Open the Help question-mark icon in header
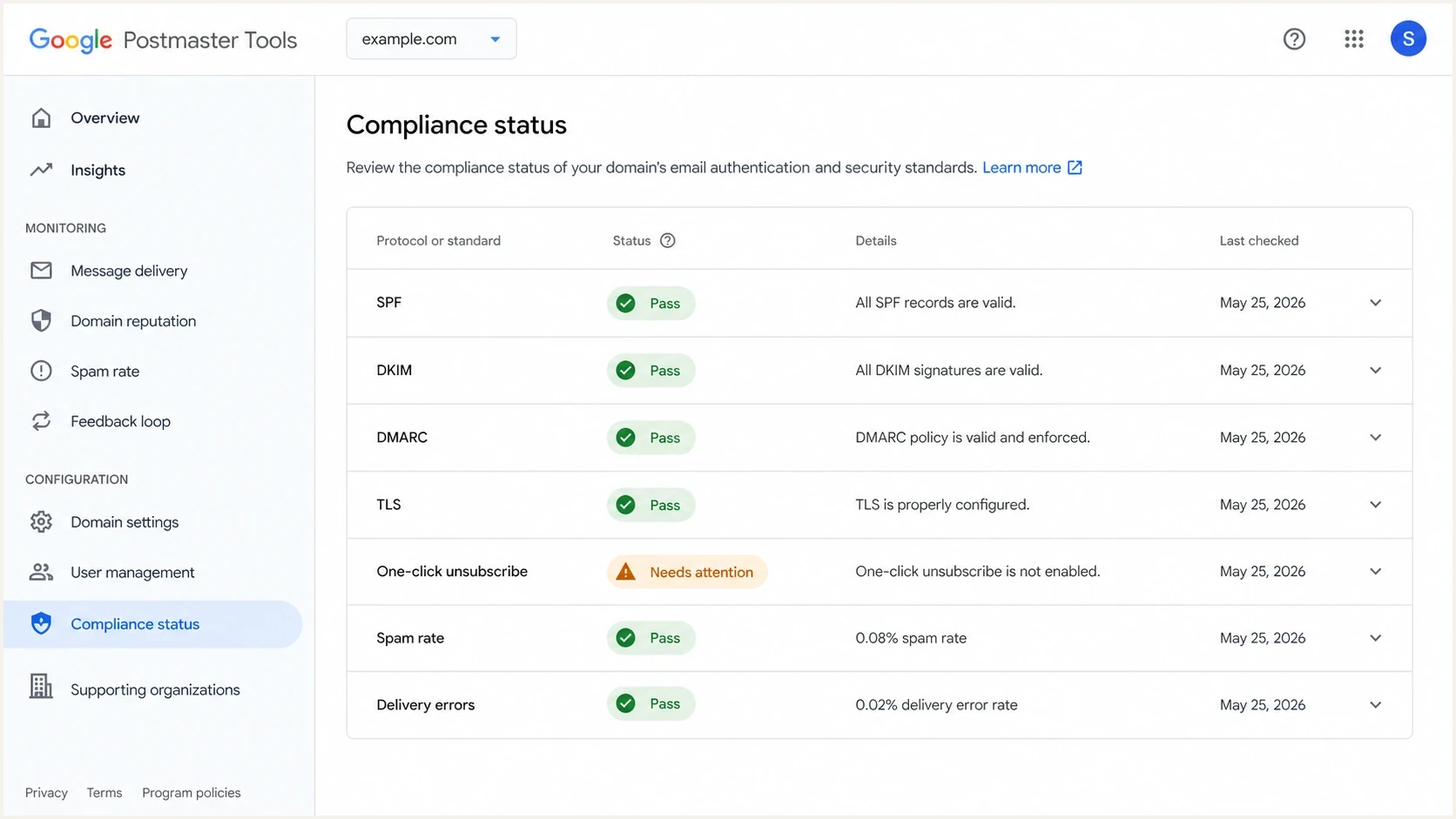 tap(1294, 39)
